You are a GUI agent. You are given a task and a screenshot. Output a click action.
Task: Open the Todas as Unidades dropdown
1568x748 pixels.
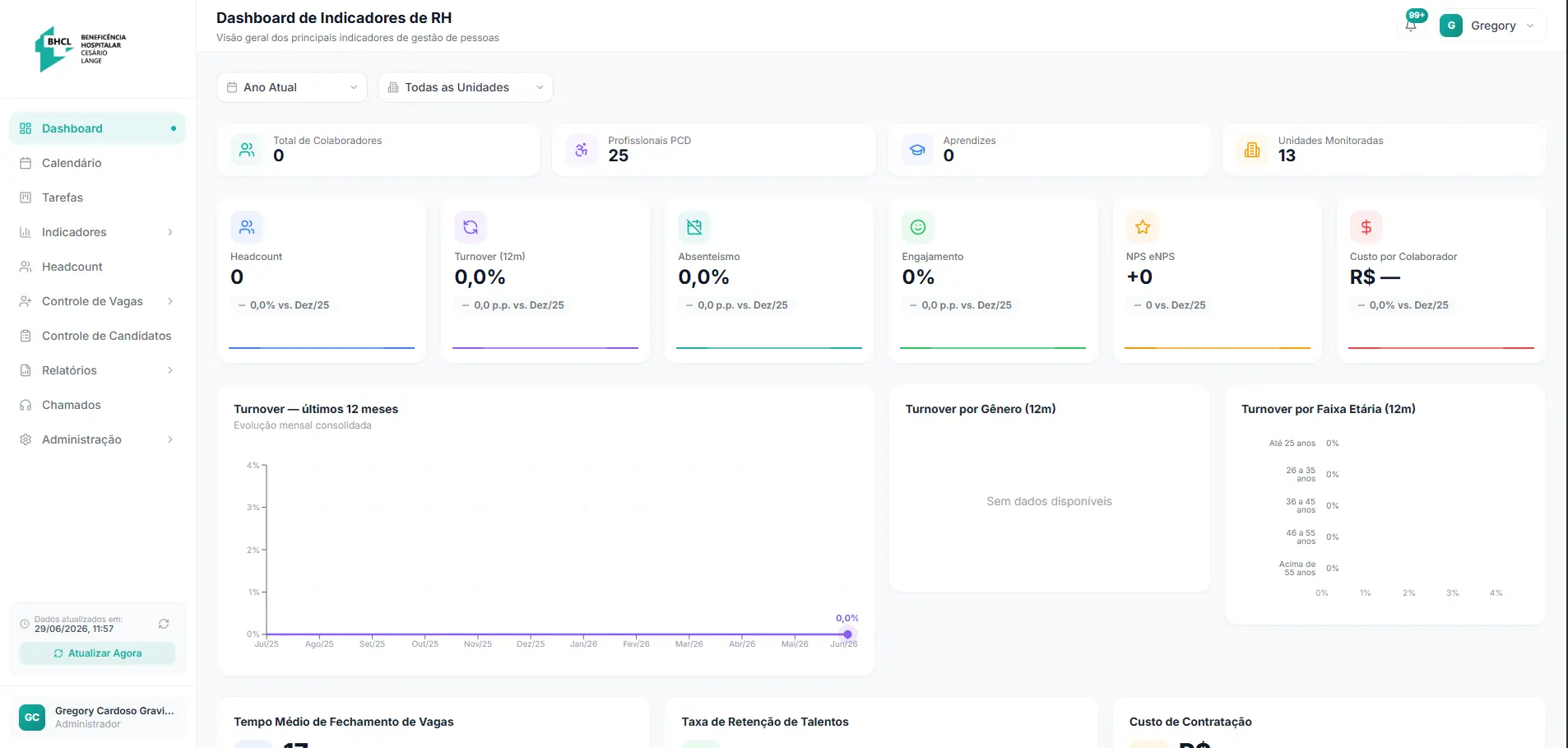coord(466,87)
